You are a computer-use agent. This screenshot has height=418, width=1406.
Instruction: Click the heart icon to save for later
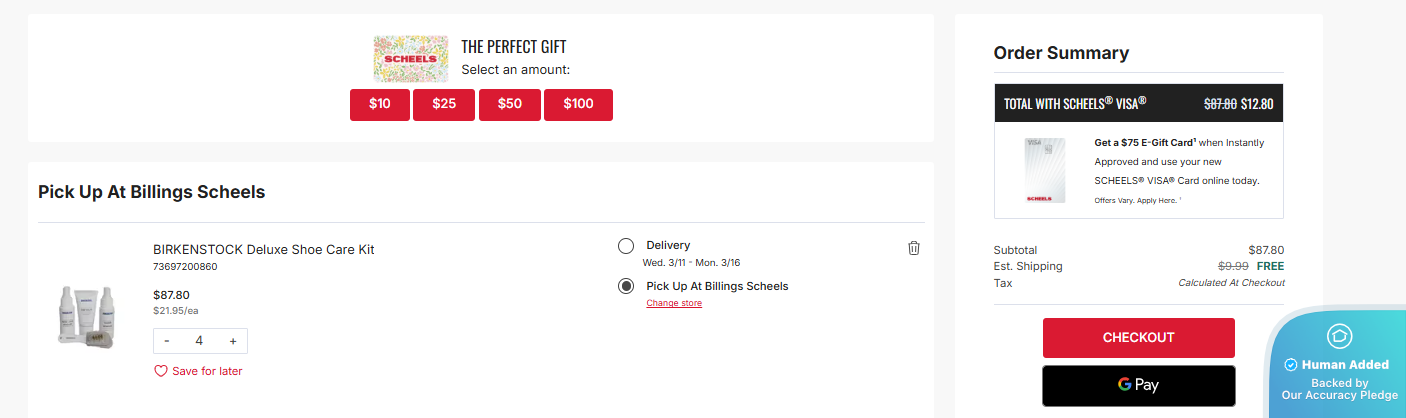coord(161,371)
